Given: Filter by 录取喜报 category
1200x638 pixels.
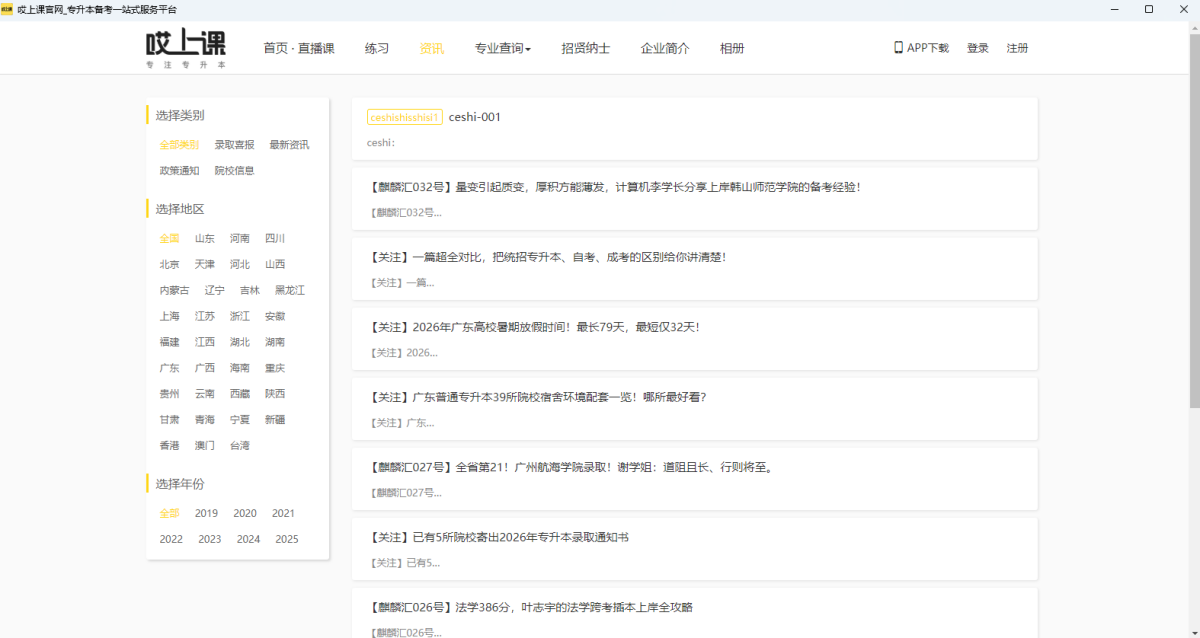Looking at the screenshot, I should coord(234,145).
